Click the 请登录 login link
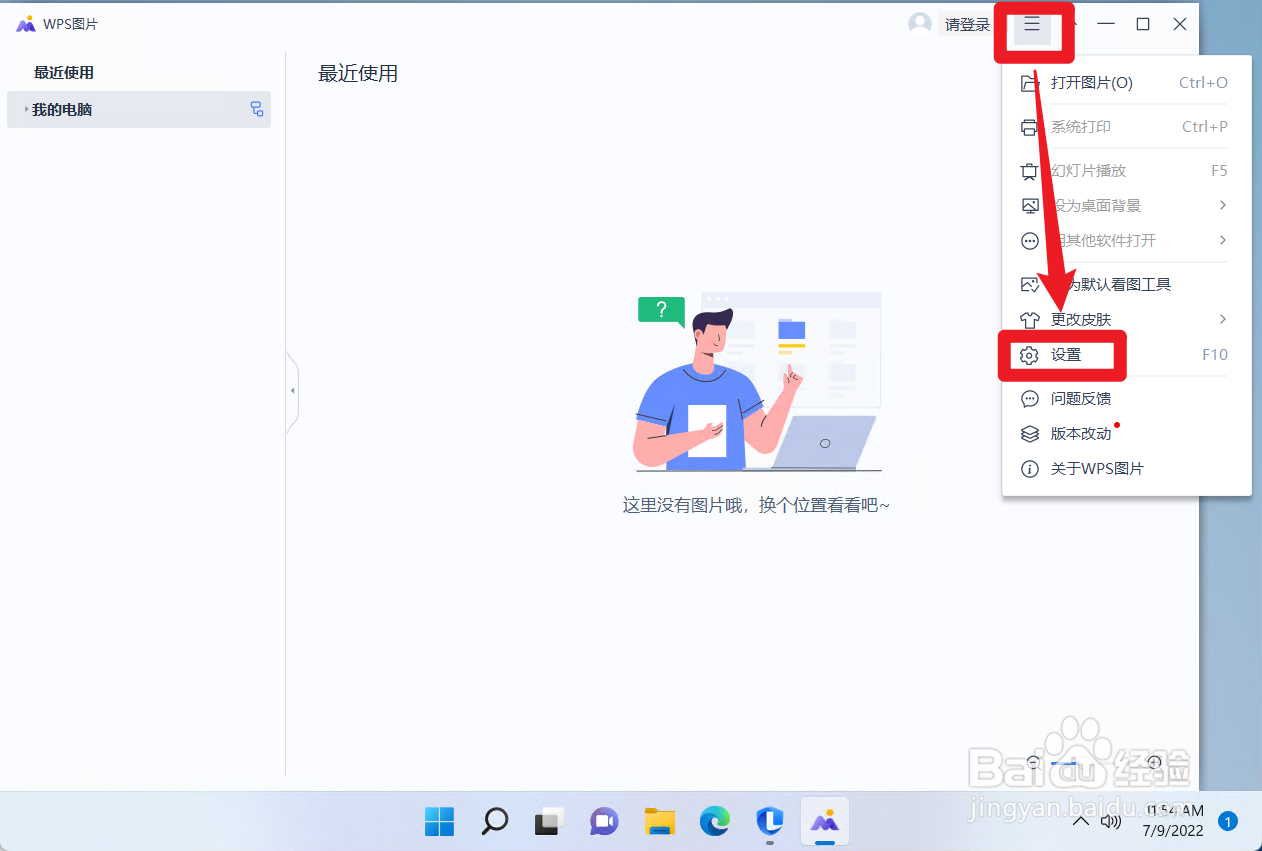The width and height of the screenshot is (1262, 851). click(967, 25)
